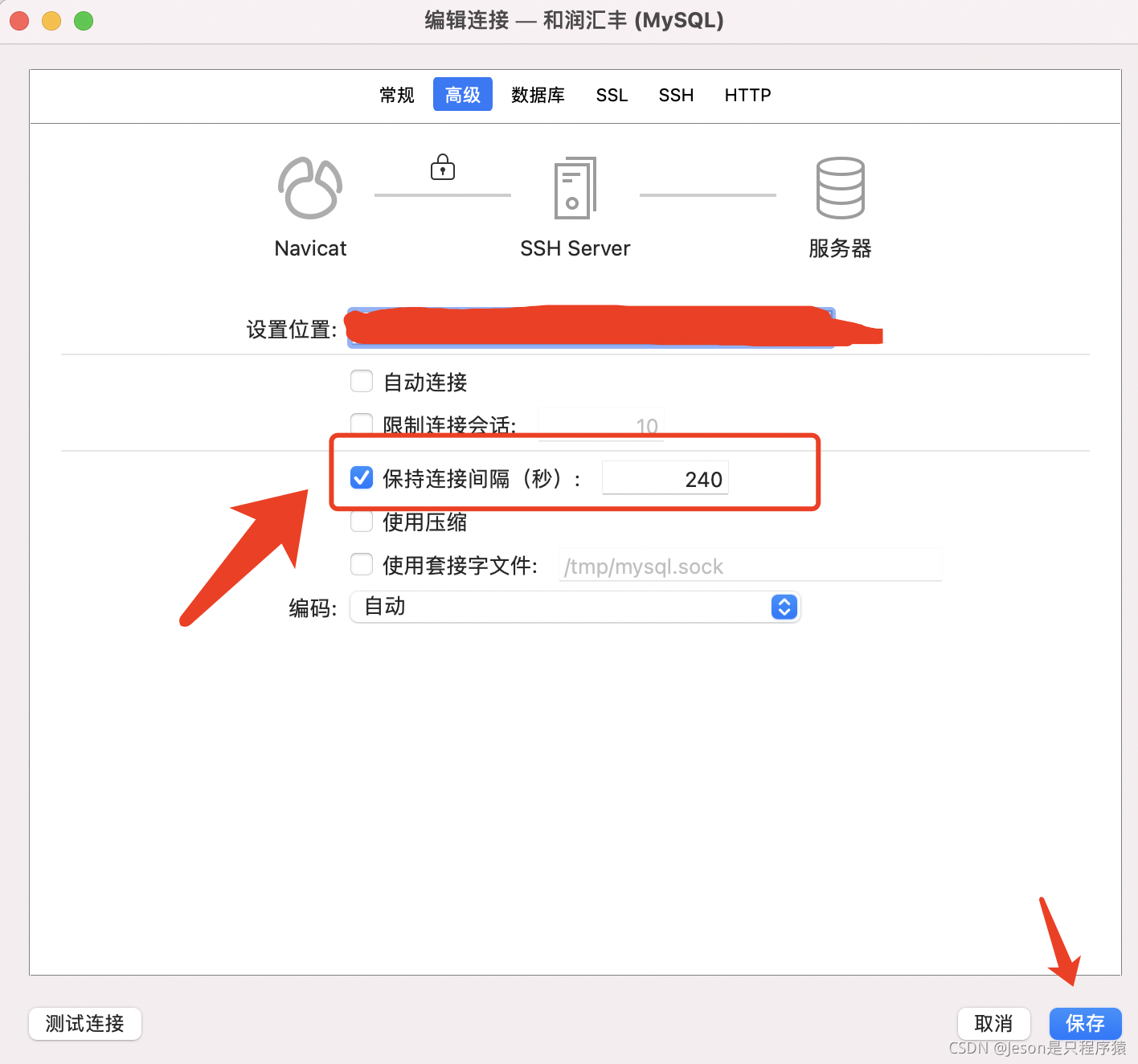Close the window with the red button

tap(19, 21)
